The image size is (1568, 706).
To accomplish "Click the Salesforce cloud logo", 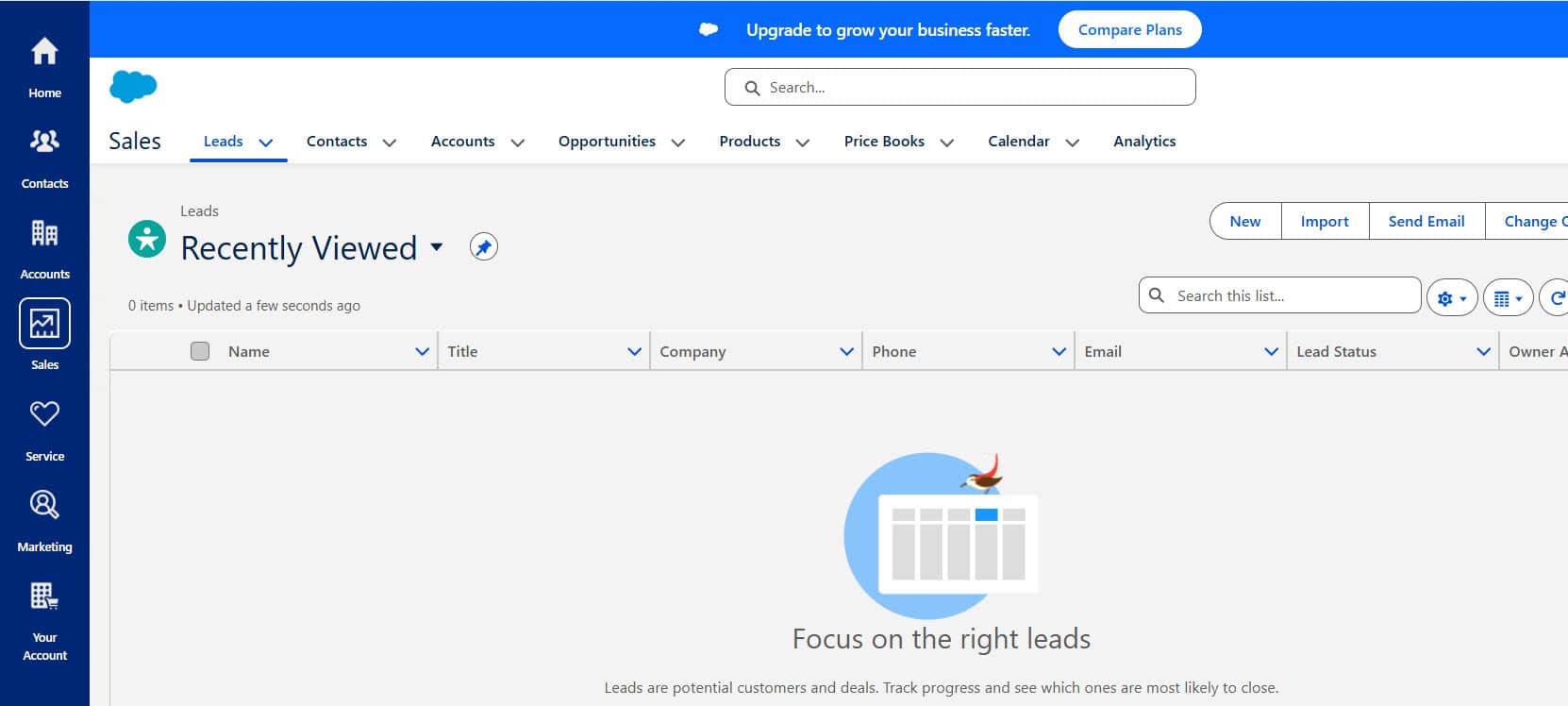I will click(133, 87).
